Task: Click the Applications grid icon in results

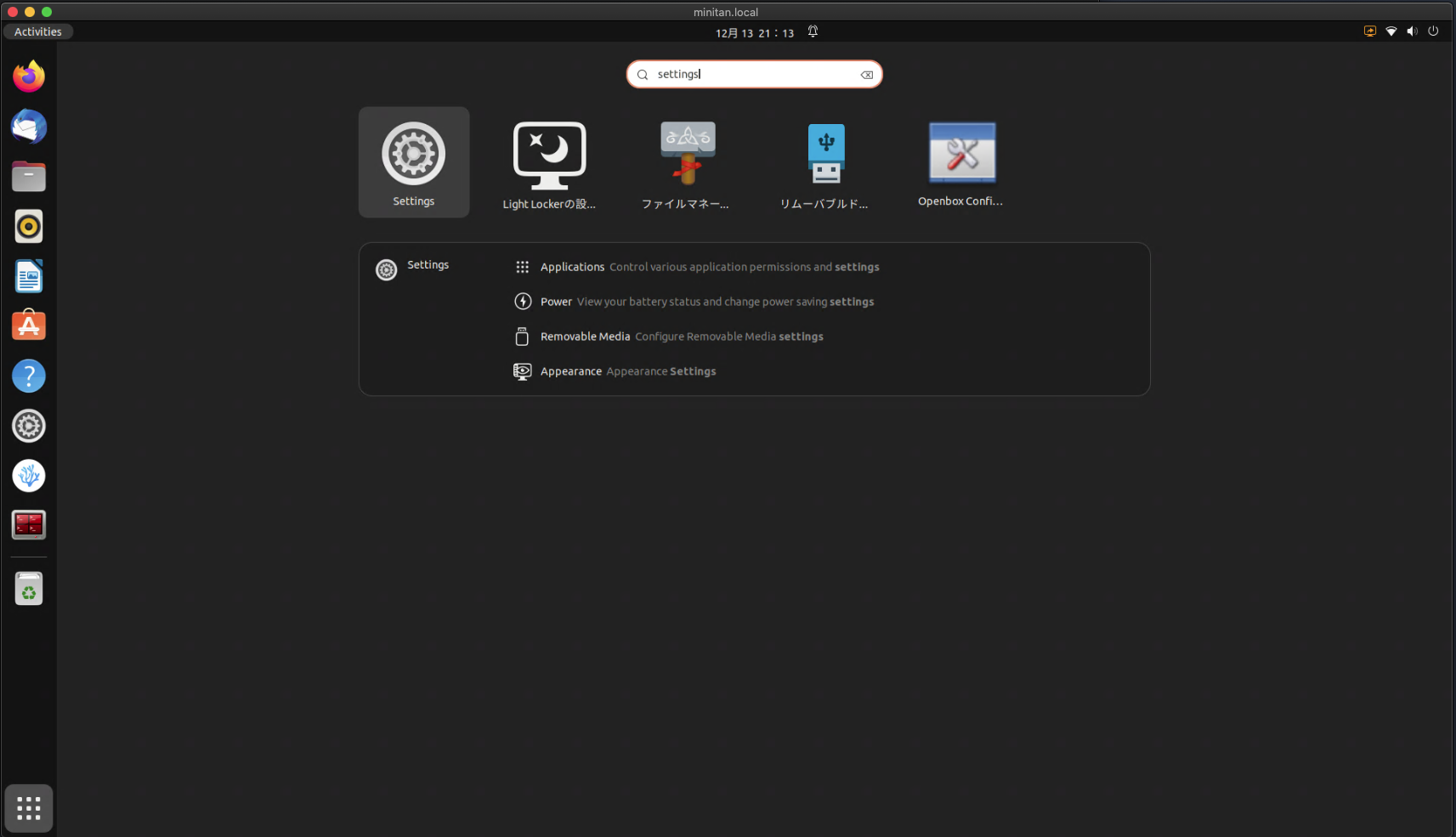Action: 523,267
